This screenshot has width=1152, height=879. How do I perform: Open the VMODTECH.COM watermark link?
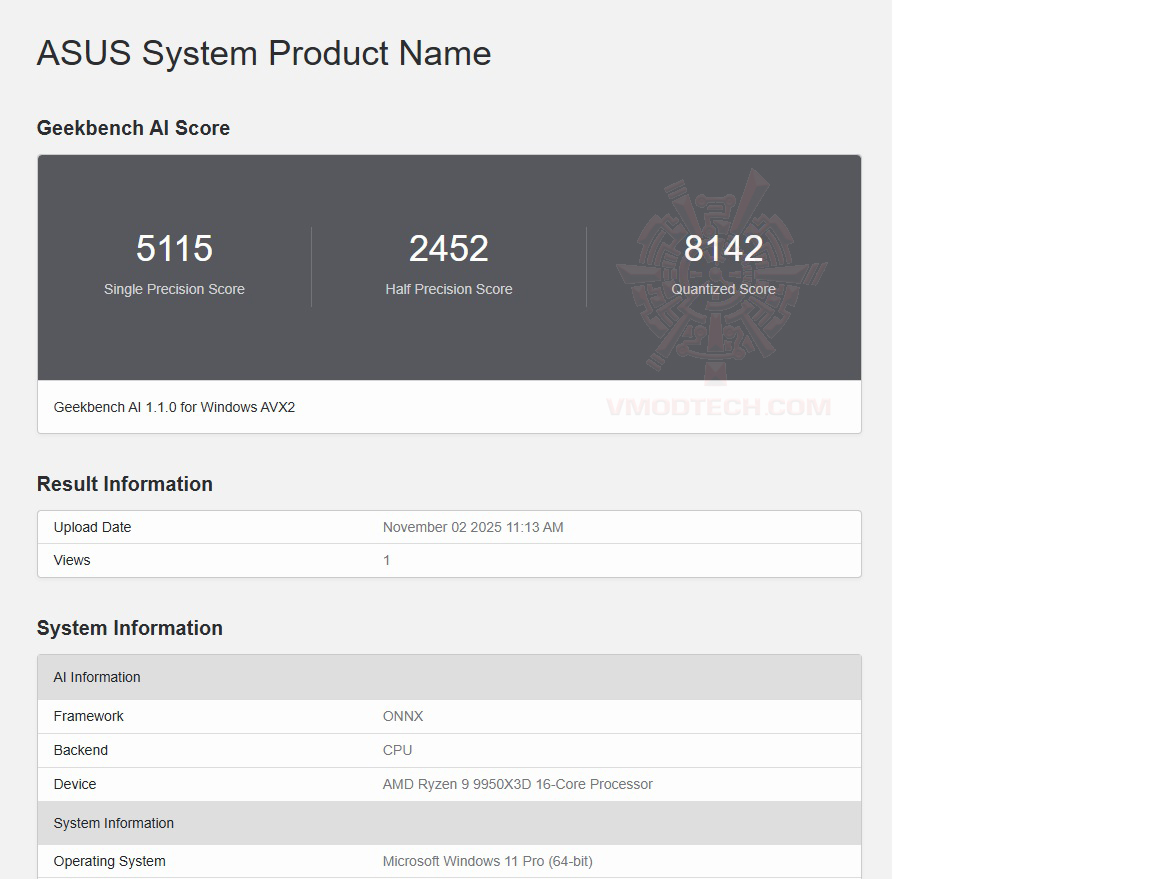716,407
